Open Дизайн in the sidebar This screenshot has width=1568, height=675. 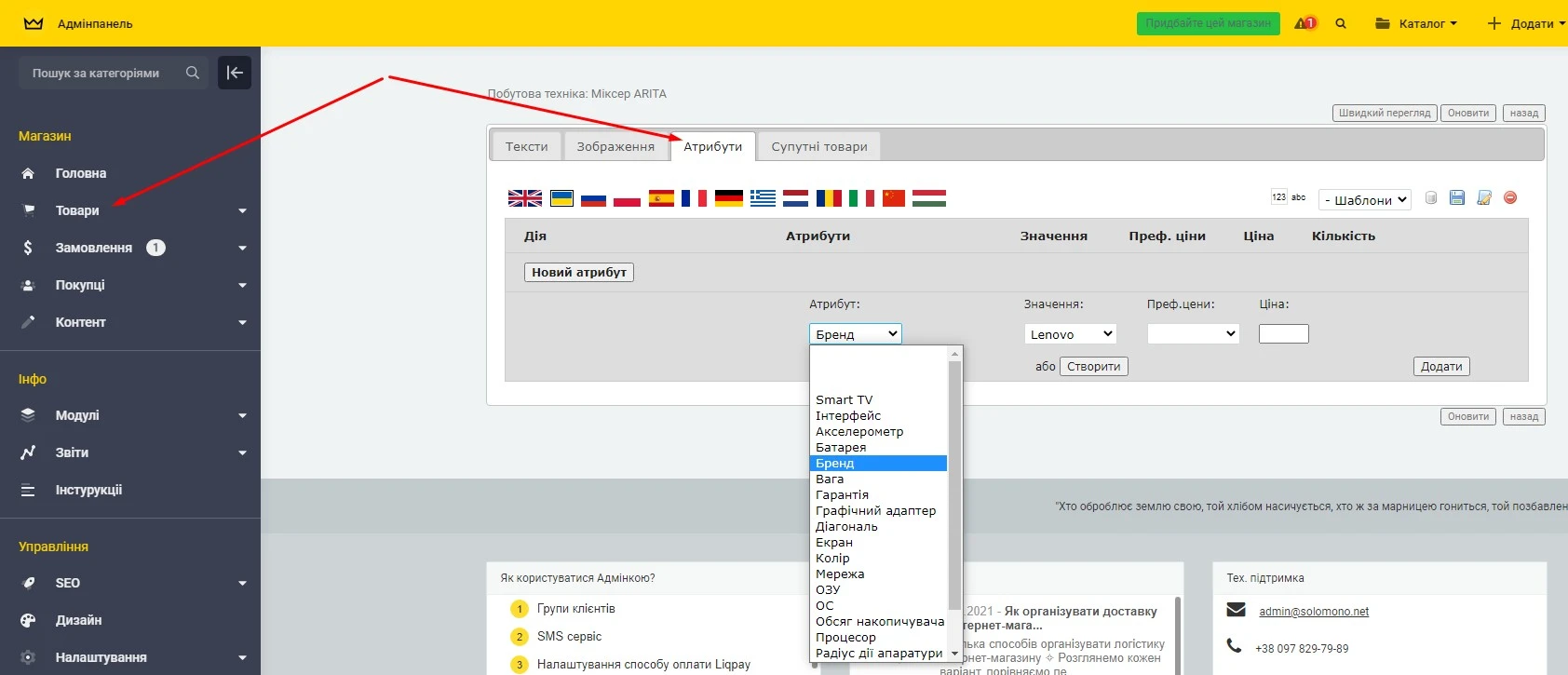pos(130,620)
